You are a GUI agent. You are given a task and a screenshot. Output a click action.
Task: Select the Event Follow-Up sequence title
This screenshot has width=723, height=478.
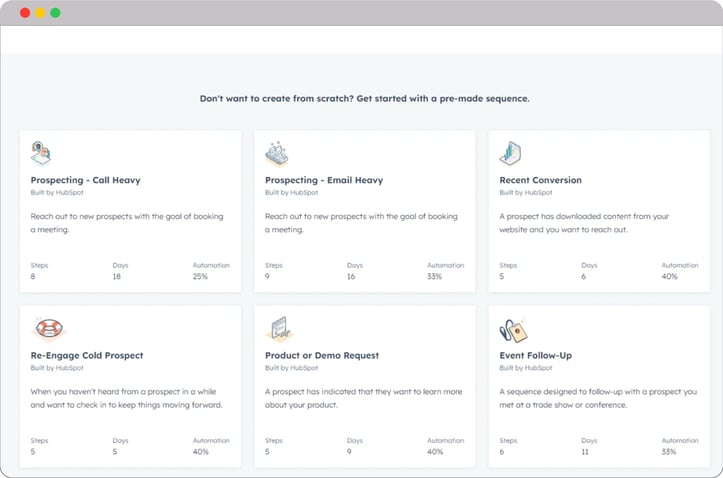point(535,355)
